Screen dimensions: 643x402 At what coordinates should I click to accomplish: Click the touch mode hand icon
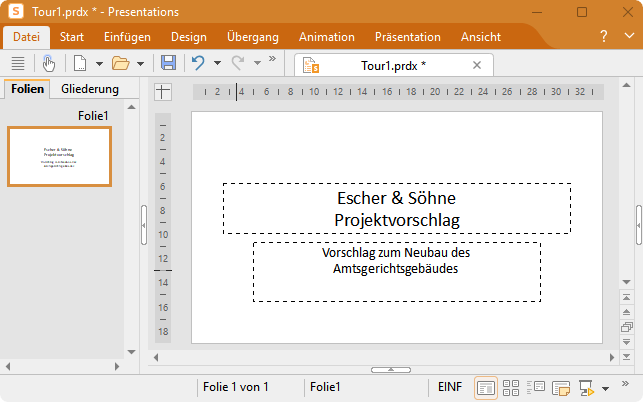pyautogui.click(x=48, y=64)
